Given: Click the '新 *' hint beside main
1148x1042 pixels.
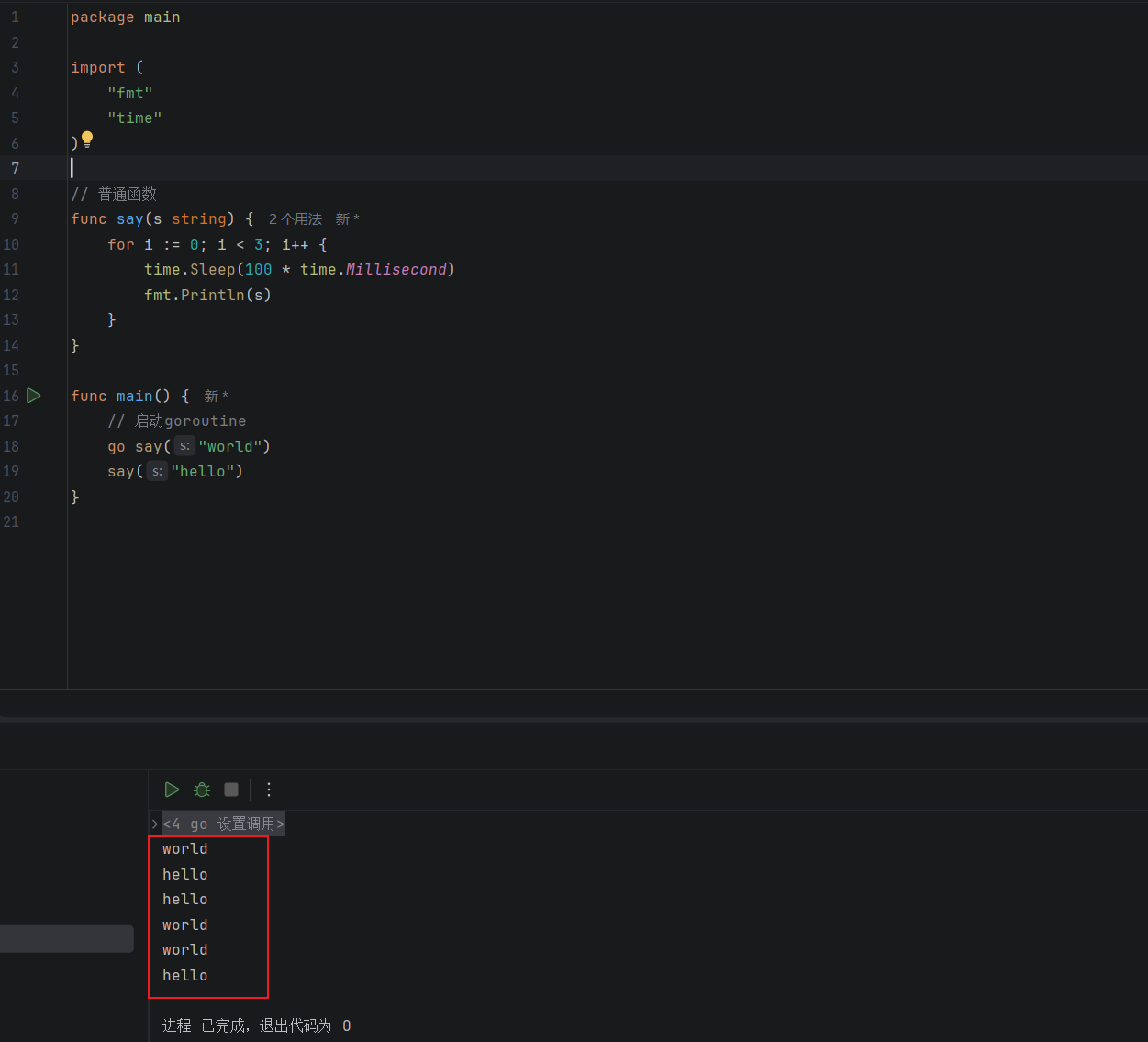Looking at the screenshot, I should point(217,397).
